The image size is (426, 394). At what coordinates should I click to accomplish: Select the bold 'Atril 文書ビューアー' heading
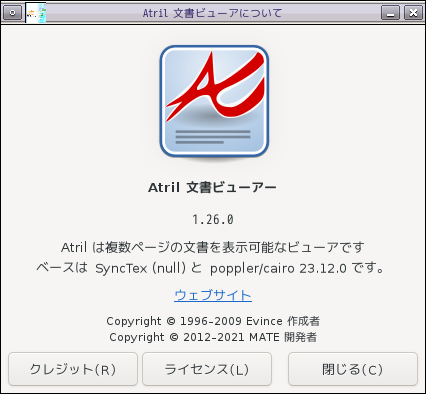tap(212, 187)
